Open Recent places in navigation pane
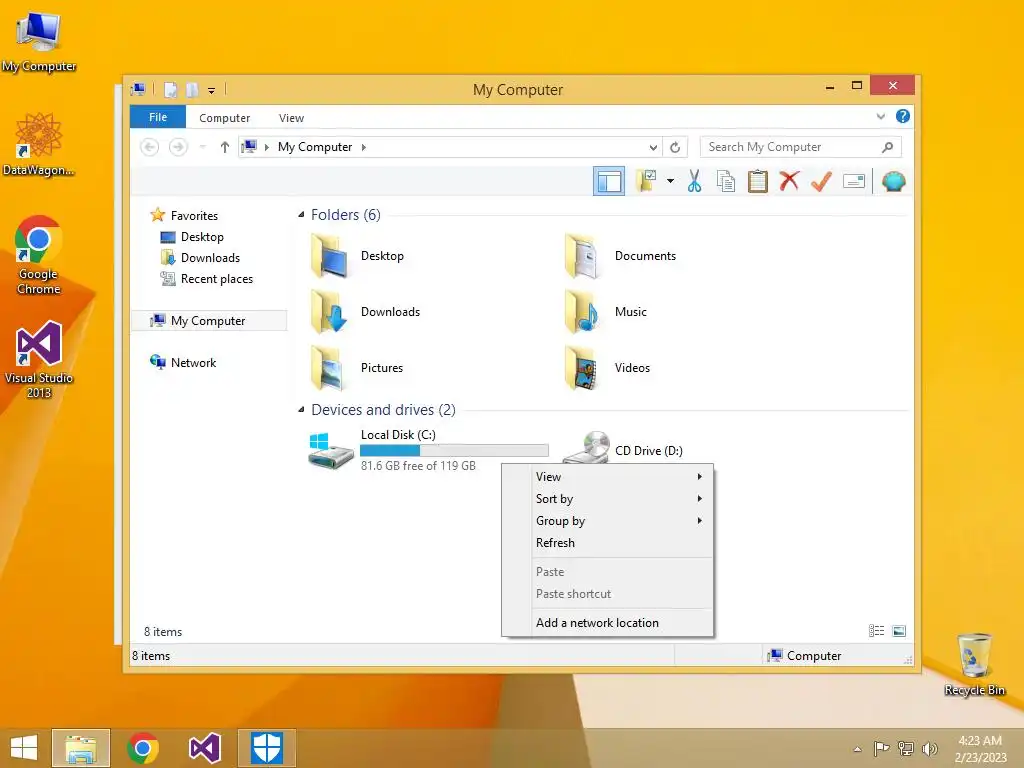Screen dimensions: 1024x768 pos(216,279)
